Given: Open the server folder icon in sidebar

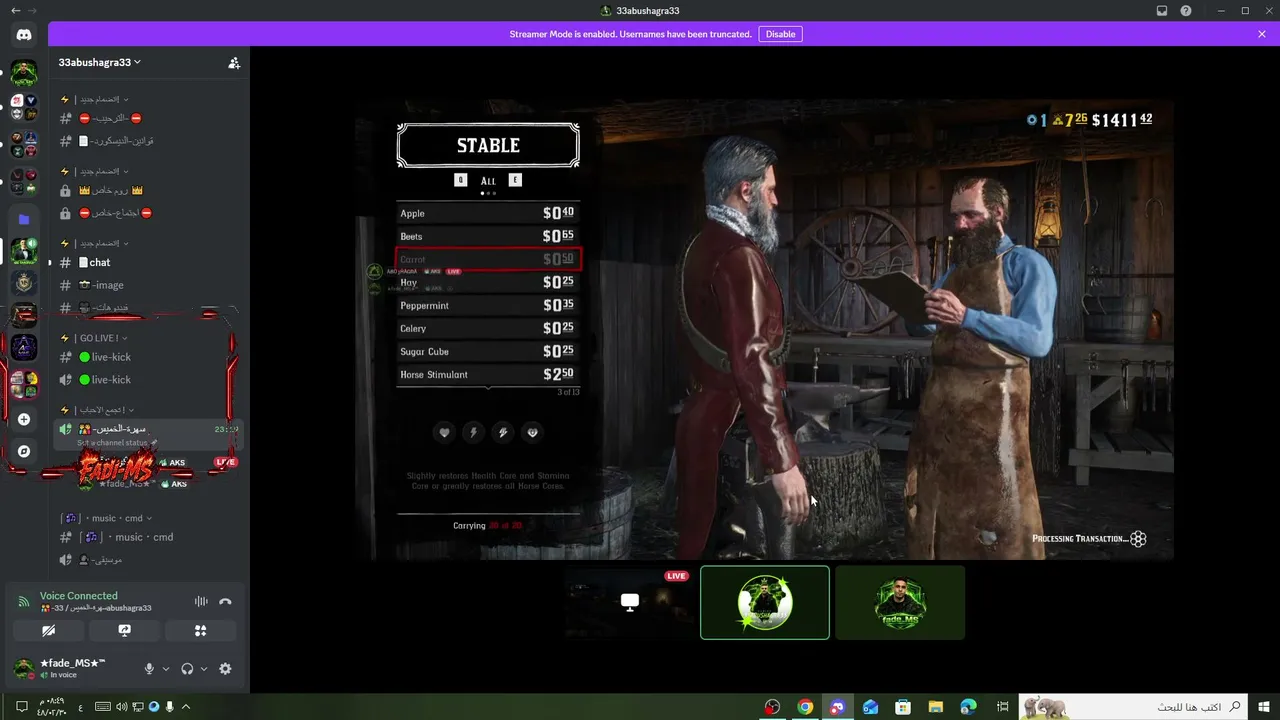Looking at the screenshot, I should [x=24, y=219].
